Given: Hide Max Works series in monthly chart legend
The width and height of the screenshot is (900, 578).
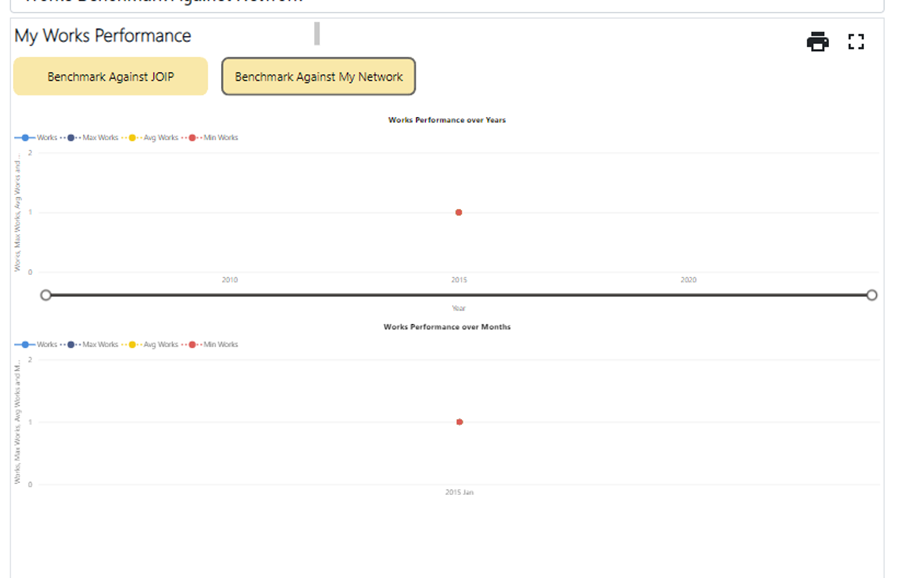Looking at the screenshot, I should [94, 344].
